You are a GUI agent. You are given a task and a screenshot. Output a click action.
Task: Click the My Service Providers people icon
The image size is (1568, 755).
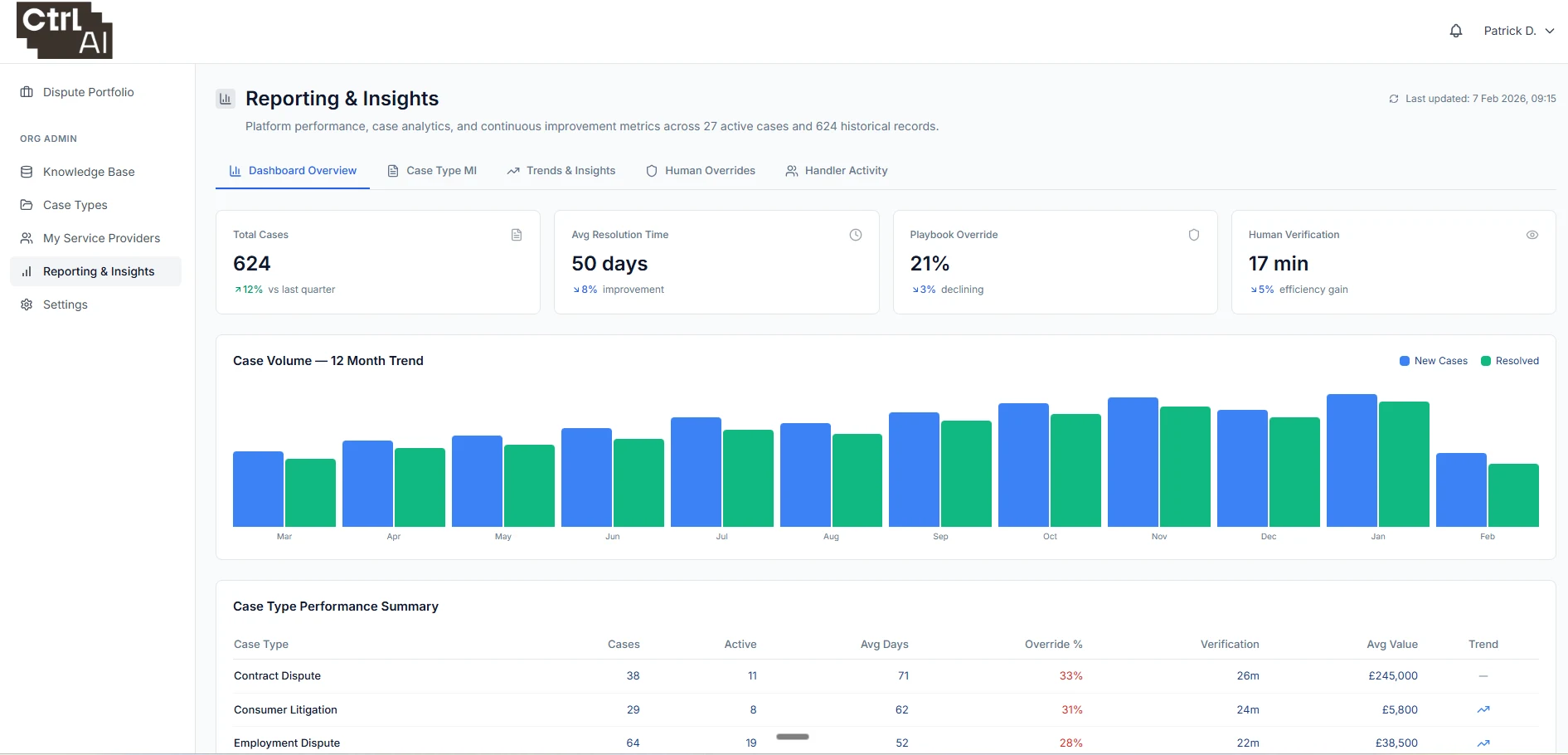click(27, 238)
